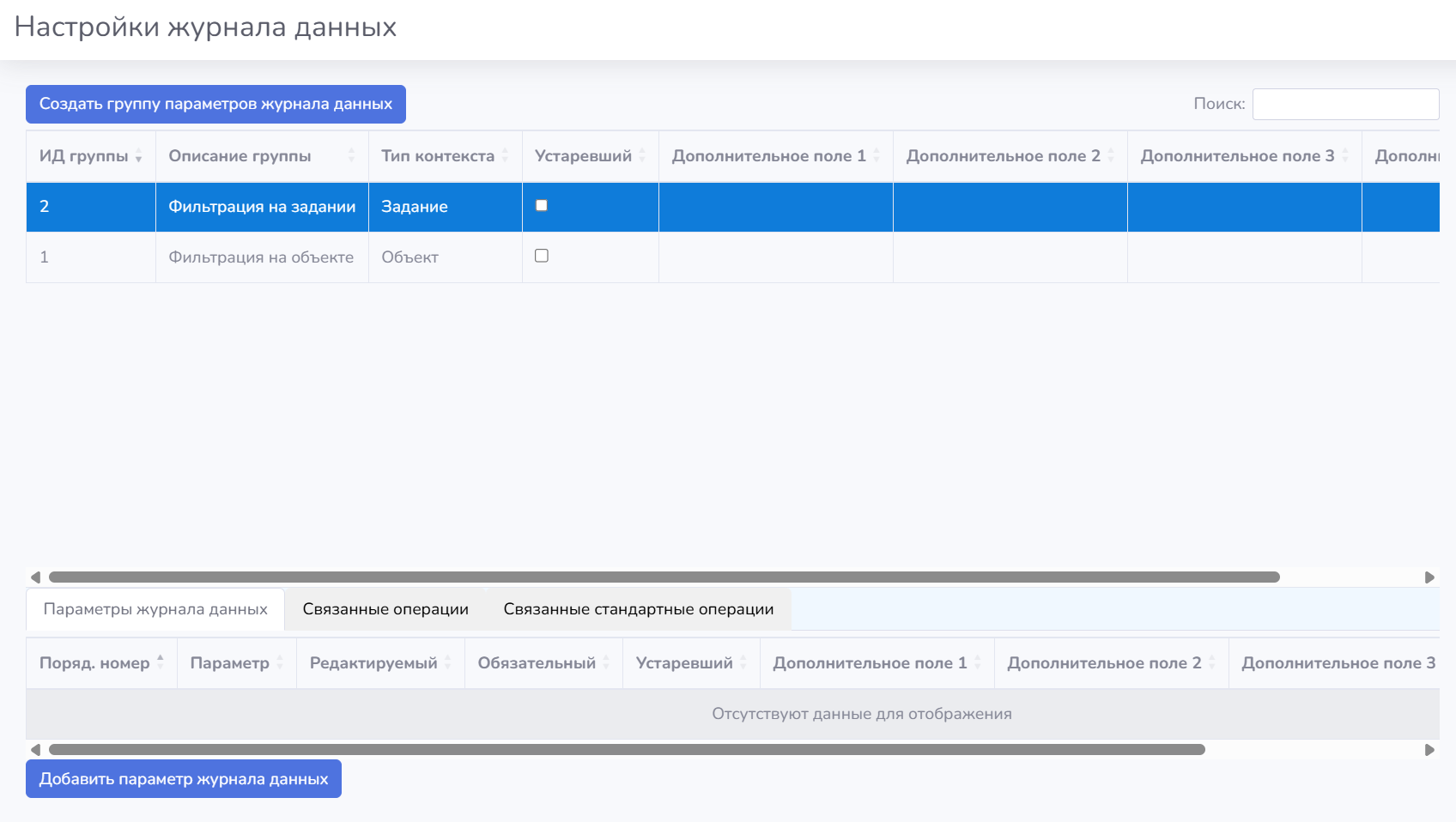Focus the Поиск search field

tap(1345, 104)
